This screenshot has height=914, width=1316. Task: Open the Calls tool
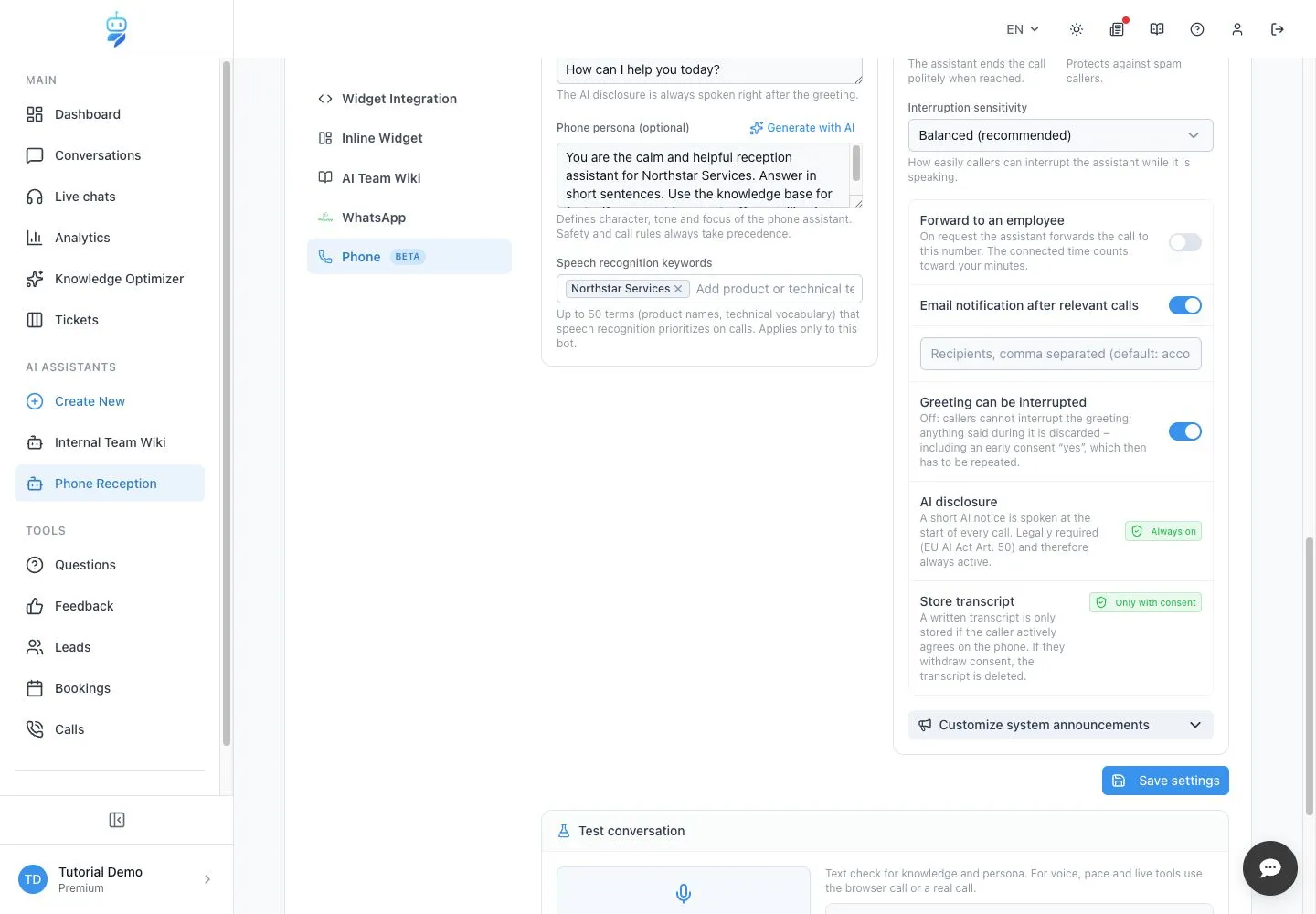[x=110, y=729]
